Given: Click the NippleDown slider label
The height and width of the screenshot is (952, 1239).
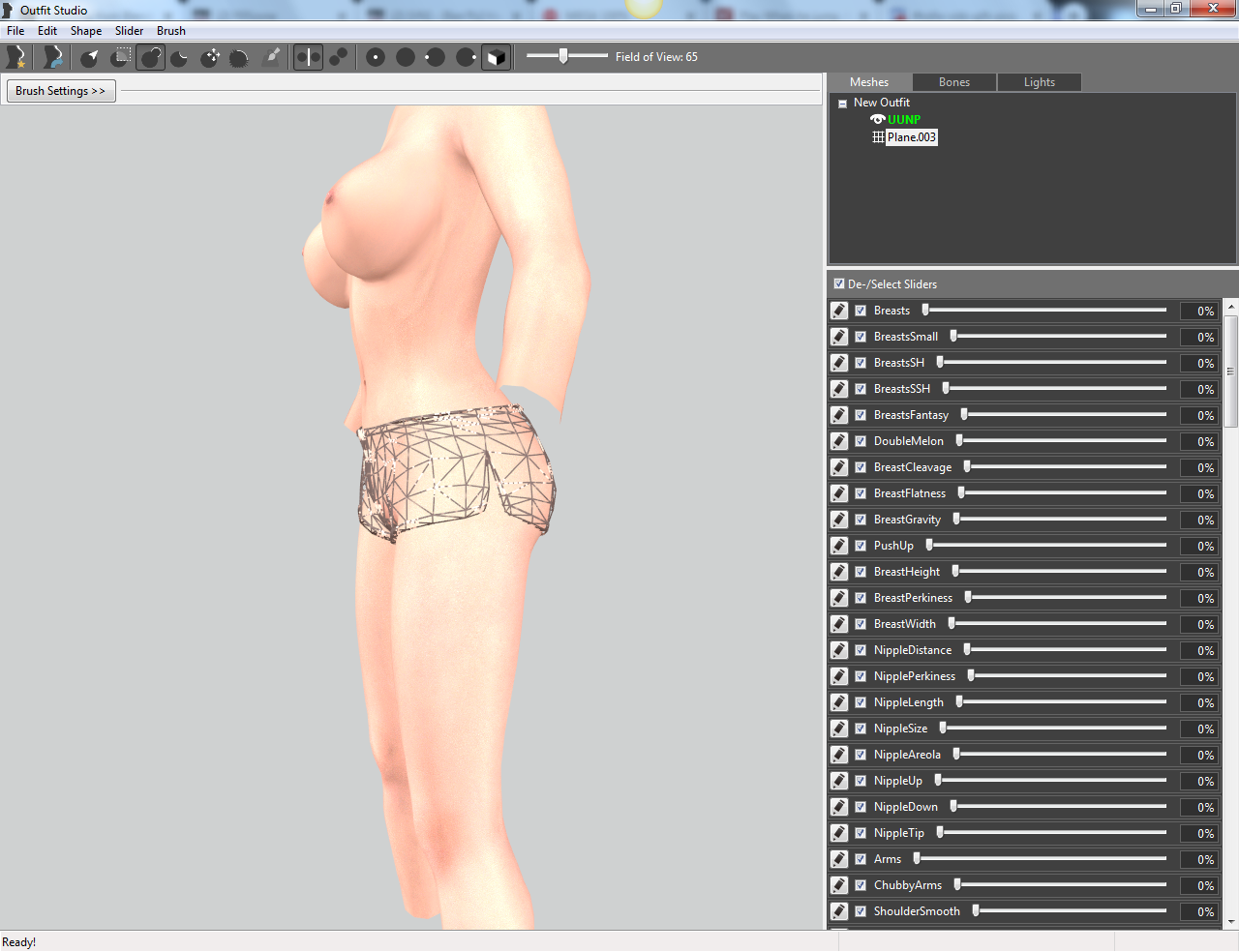Looking at the screenshot, I should (905, 807).
